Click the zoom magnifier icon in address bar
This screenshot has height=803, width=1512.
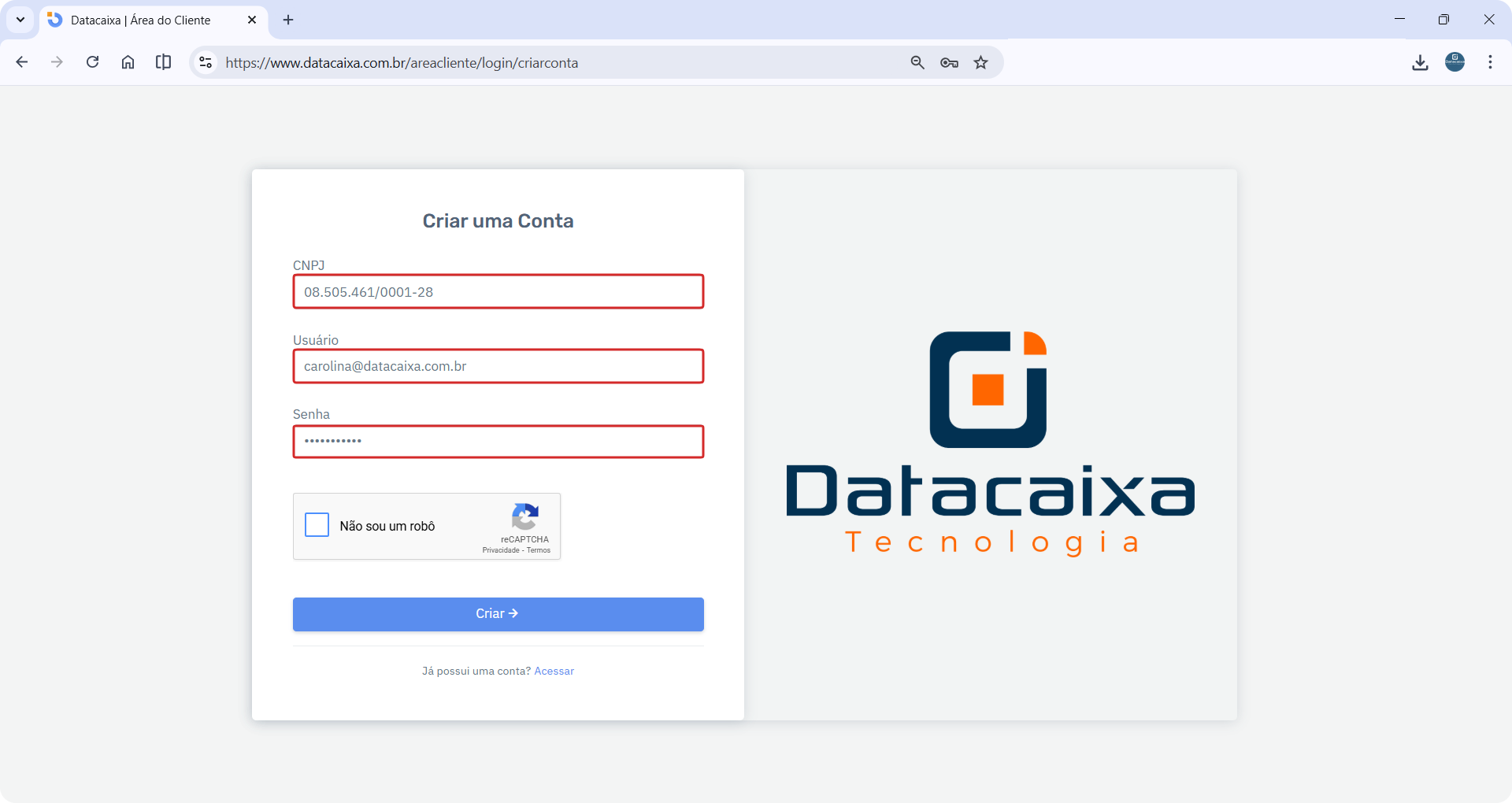click(917, 62)
